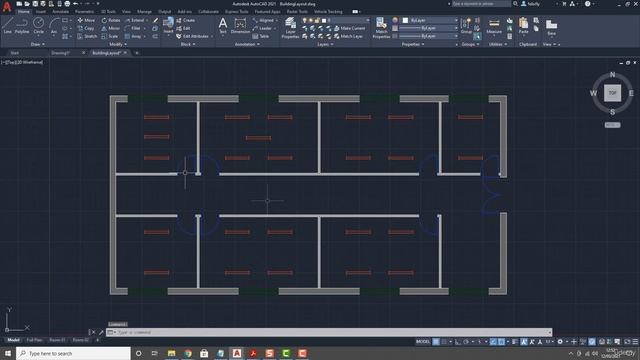This screenshot has height=360, width=640.
Task: Open the Manage ribbon tab
Action: [144, 12]
